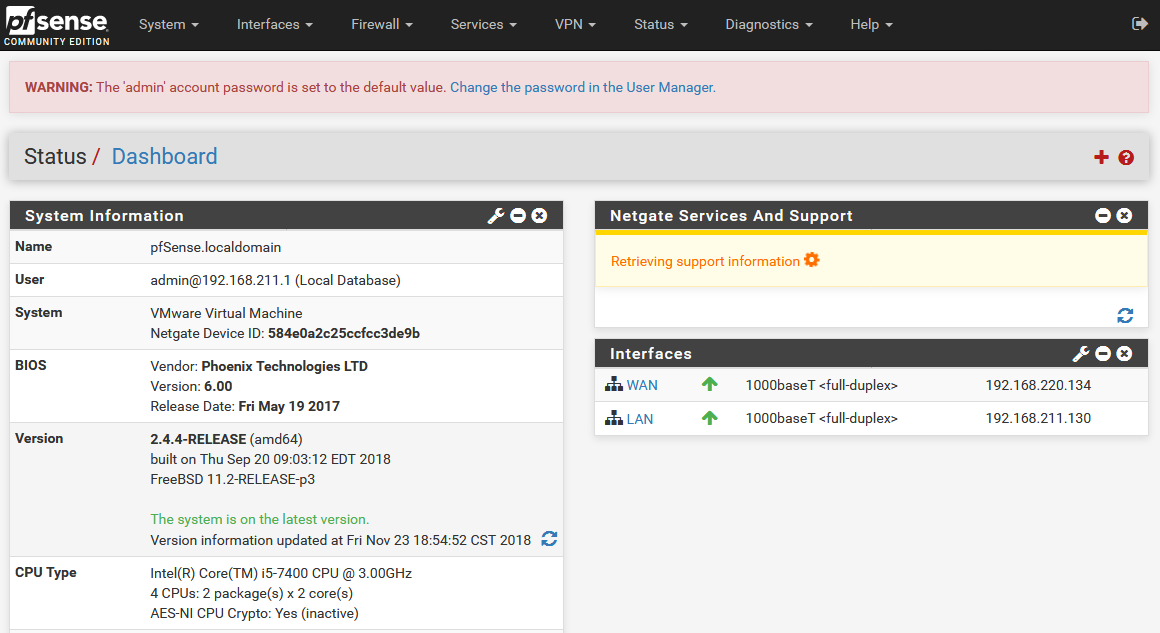Click the orange gear beside Retrieving support information

click(812, 260)
